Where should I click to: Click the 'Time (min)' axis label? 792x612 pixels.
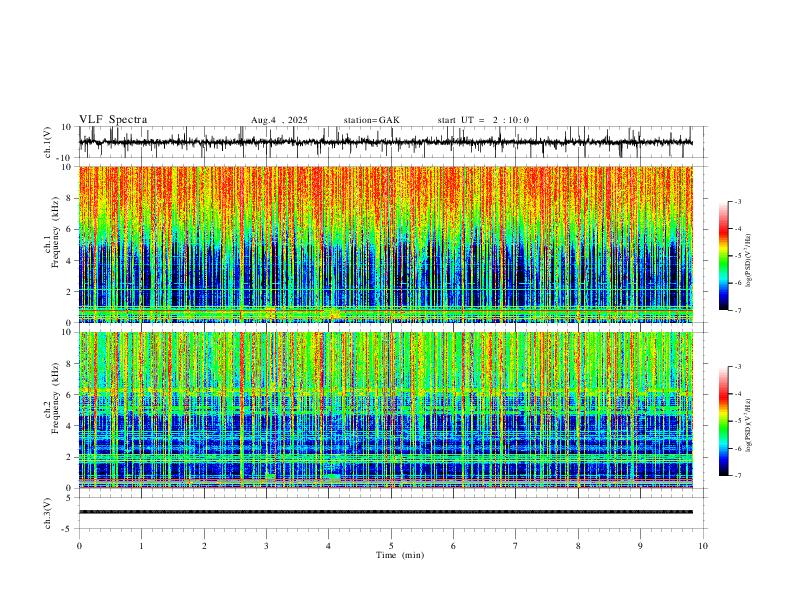pyautogui.click(x=400, y=555)
